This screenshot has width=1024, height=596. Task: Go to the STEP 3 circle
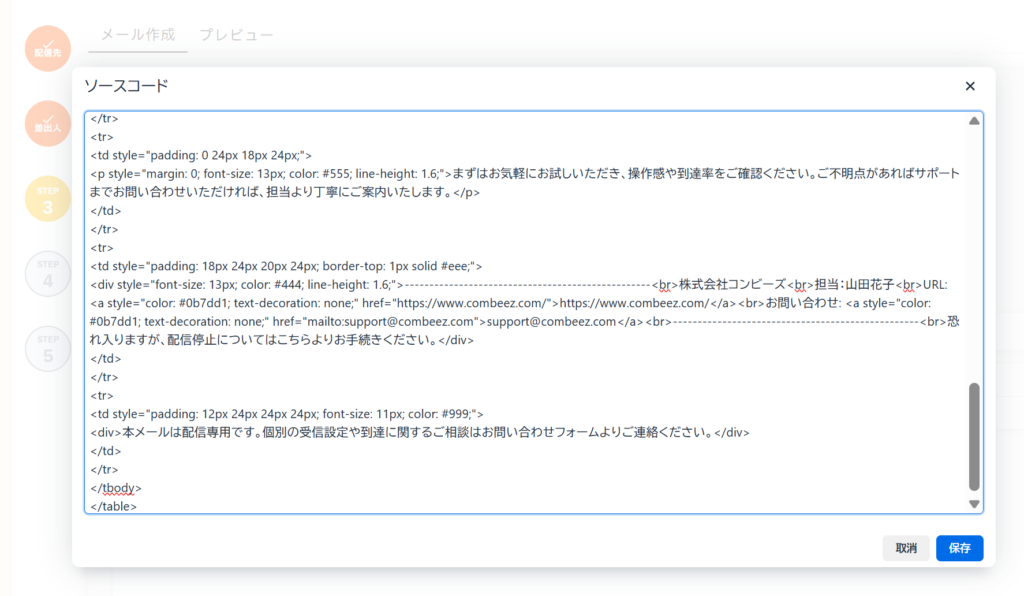coord(48,198)
